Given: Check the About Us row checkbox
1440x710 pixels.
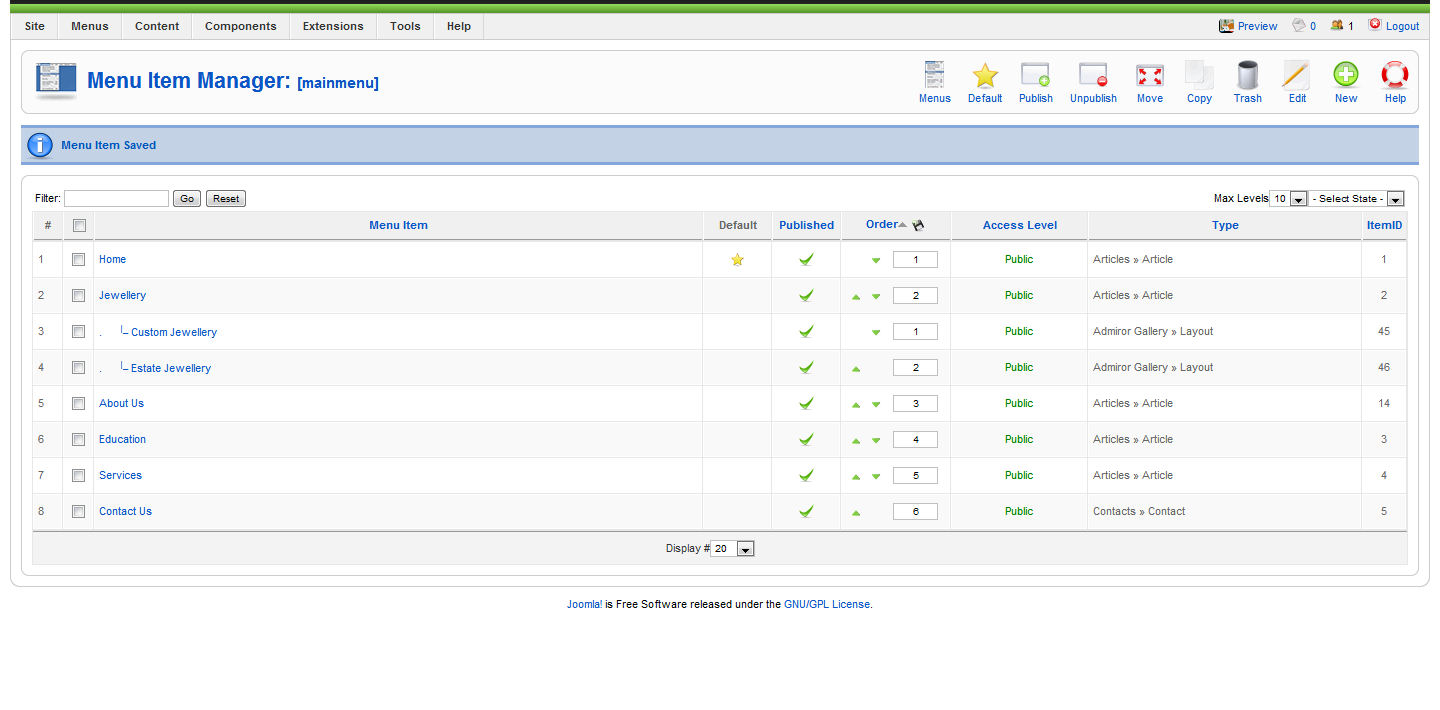Looking at the screenshot, I should point(79,403).
